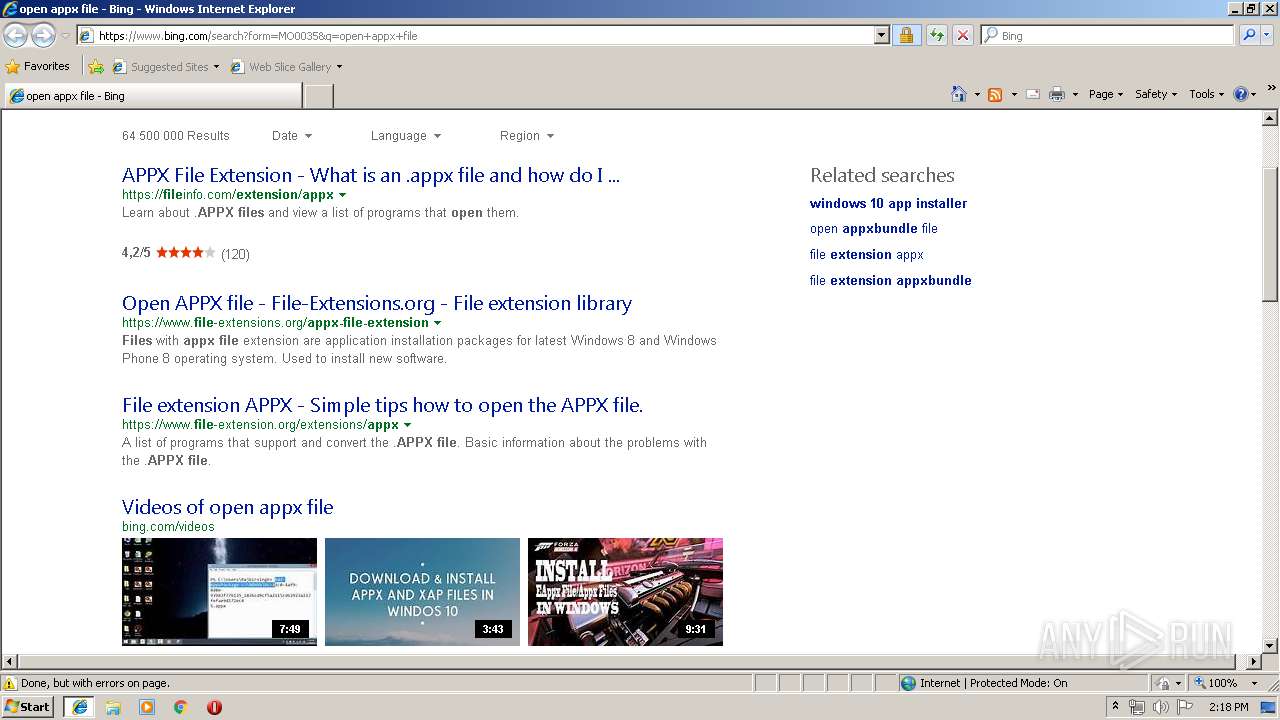Open 'Videos of open appx file' link

tap(228, 507)
